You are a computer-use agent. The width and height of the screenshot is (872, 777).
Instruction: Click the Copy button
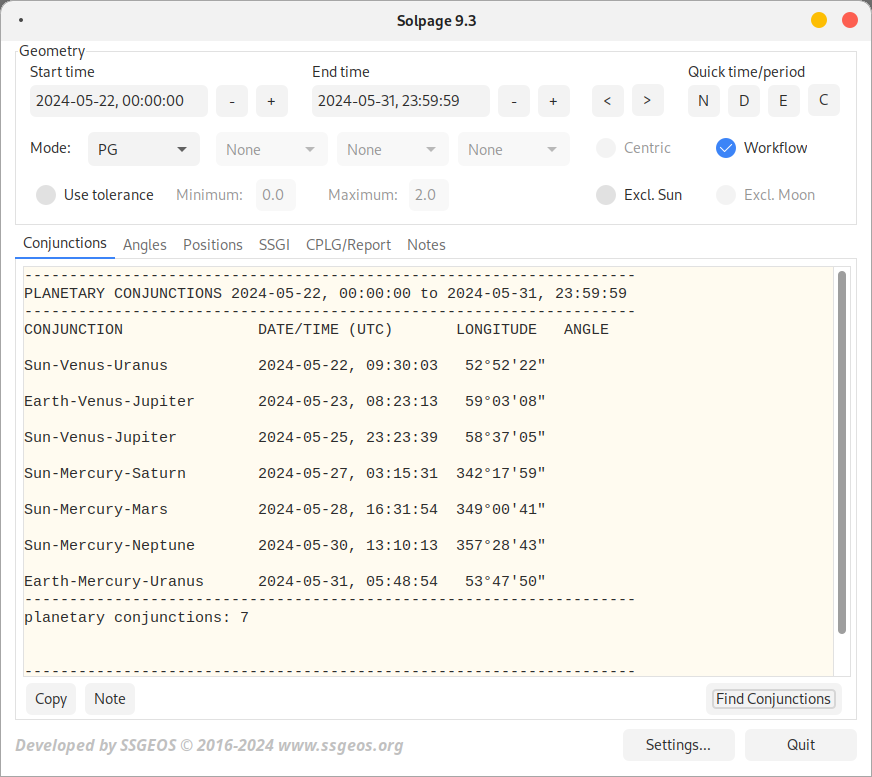click(x=51, y=699)
